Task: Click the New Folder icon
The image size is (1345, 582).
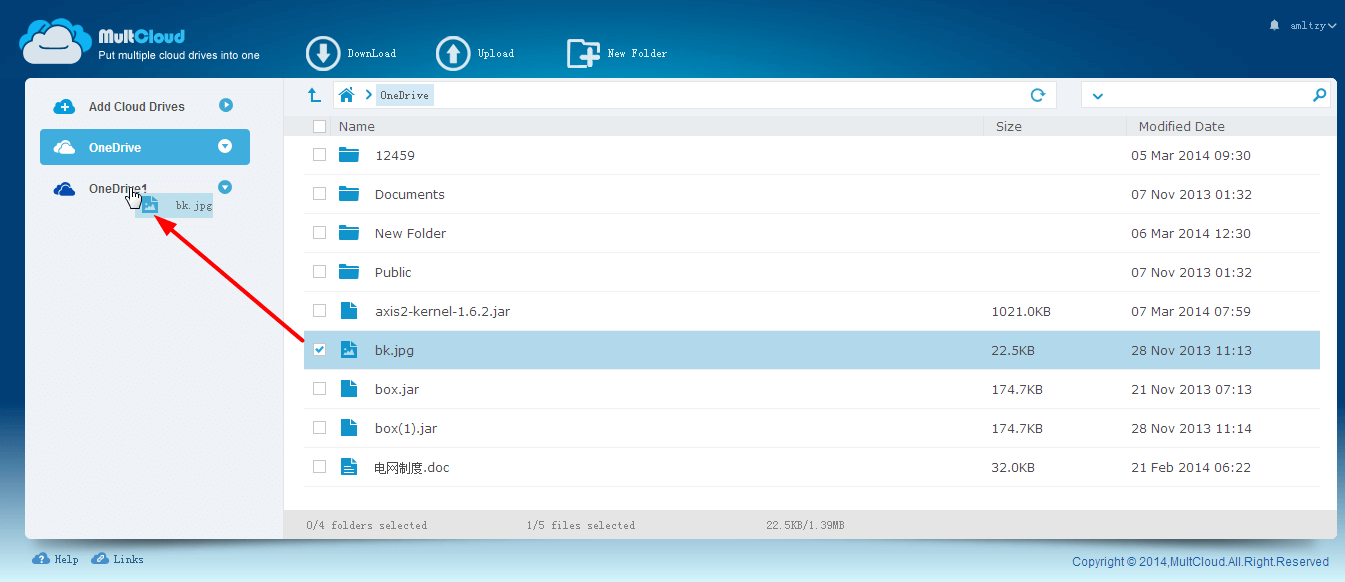Action: 583,54
